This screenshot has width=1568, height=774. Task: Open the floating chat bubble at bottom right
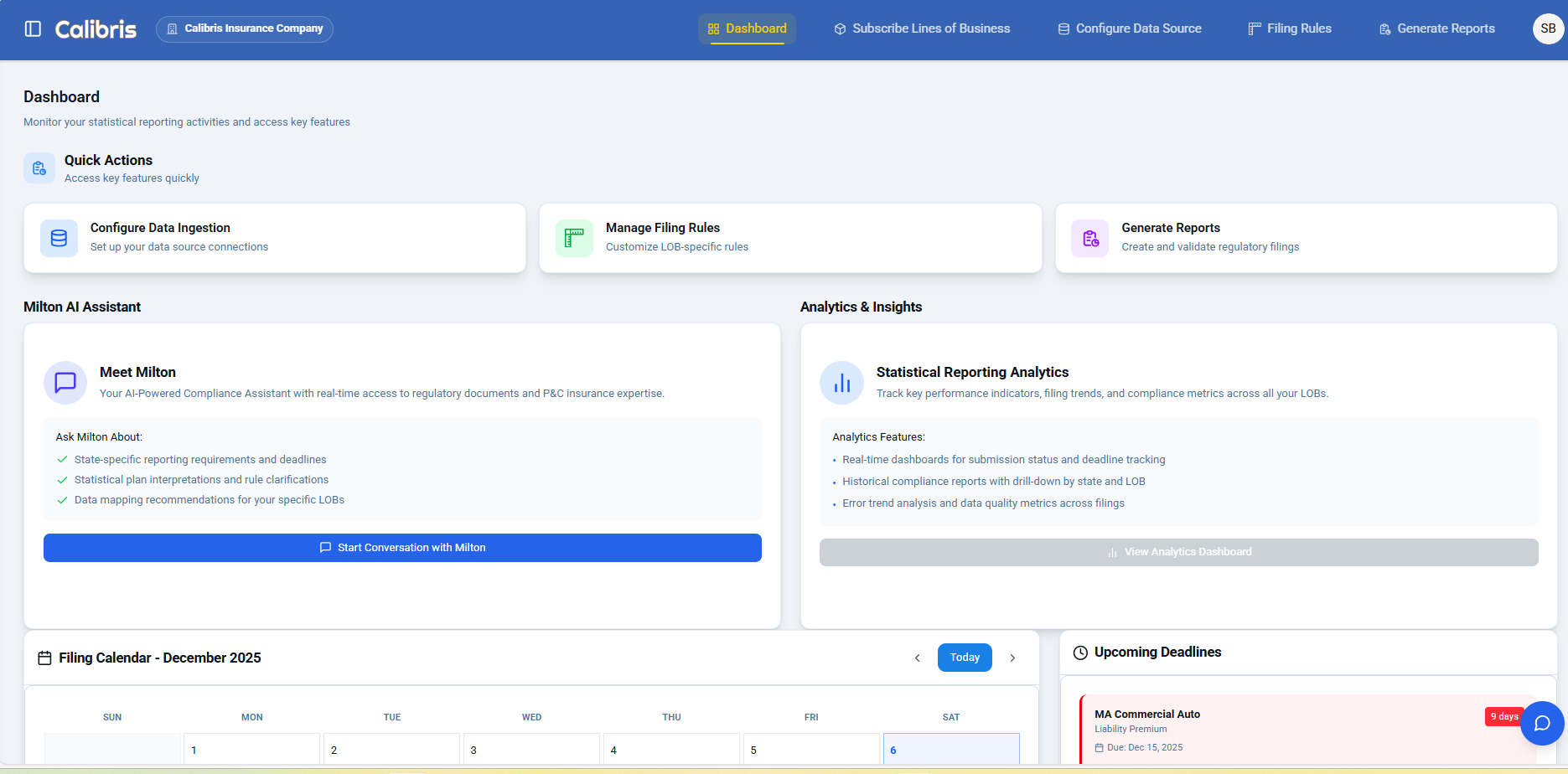1542,723
